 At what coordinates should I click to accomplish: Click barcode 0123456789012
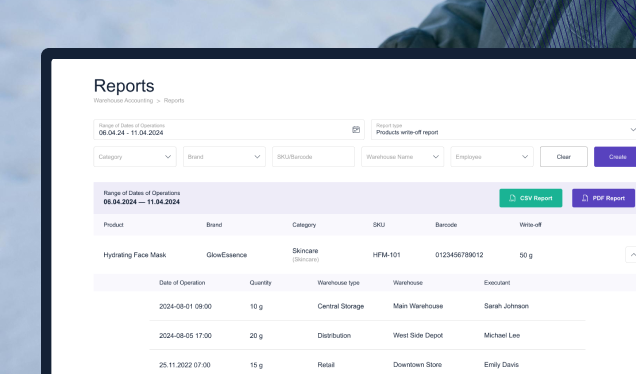459,255
